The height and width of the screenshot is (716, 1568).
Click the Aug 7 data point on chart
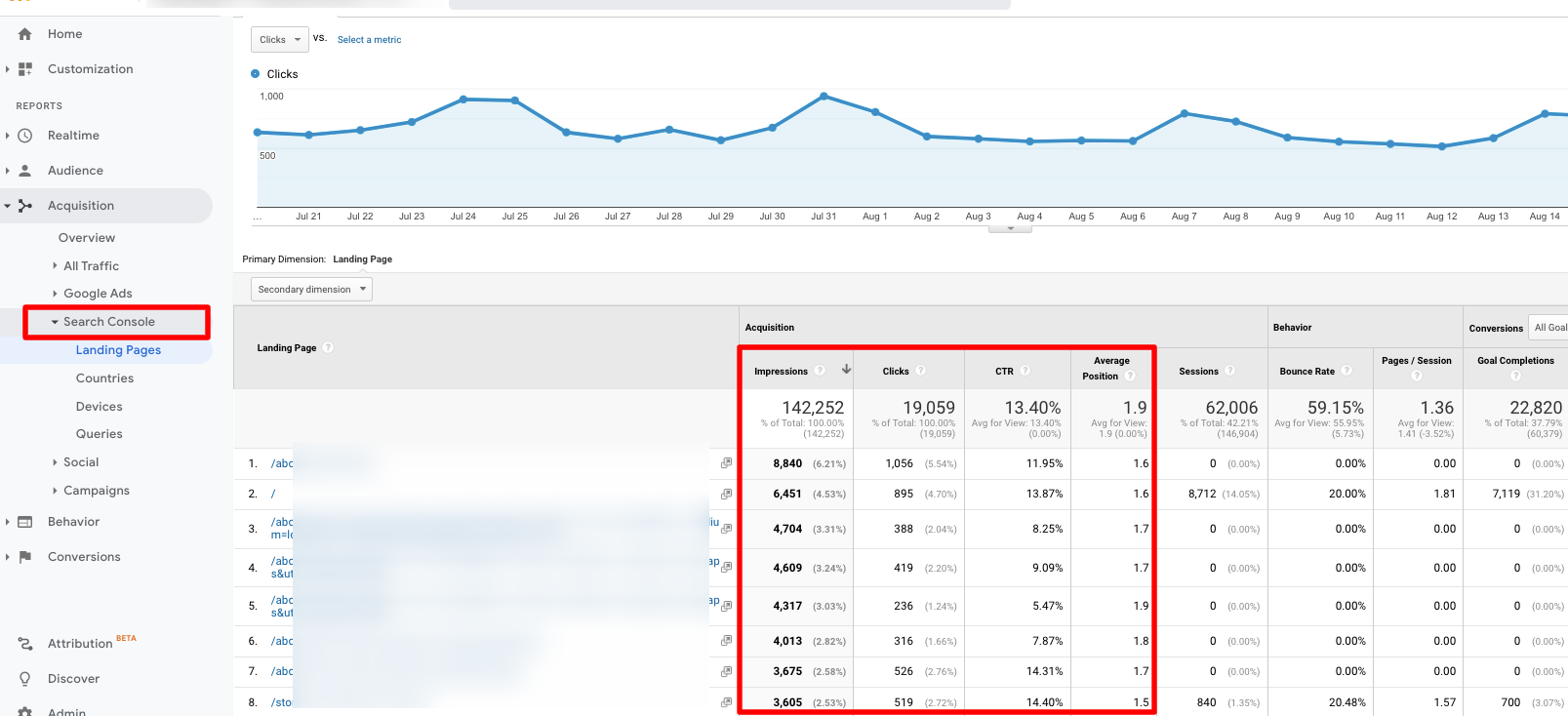pyautogui.click(x=1185, y=113)
